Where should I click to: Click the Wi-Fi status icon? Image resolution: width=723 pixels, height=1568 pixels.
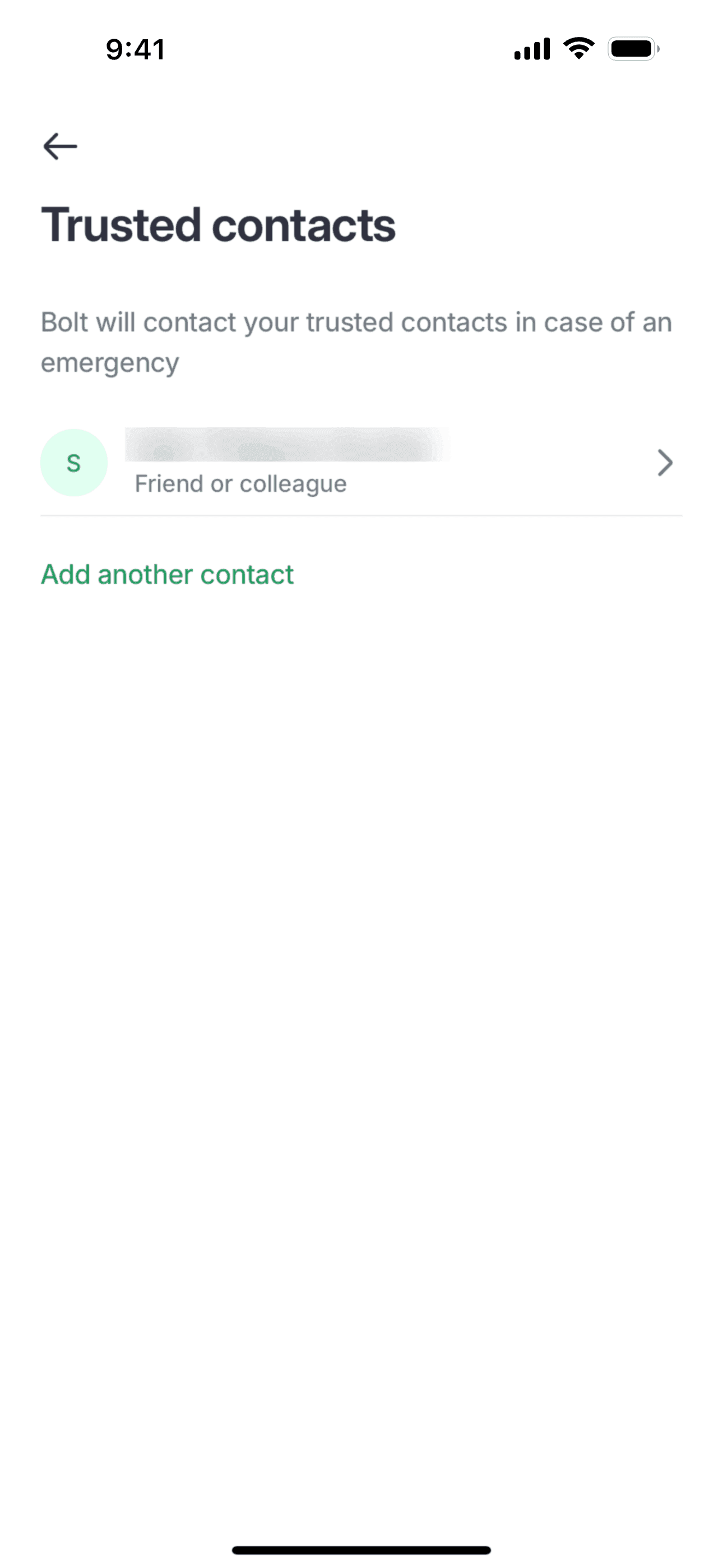579,48
